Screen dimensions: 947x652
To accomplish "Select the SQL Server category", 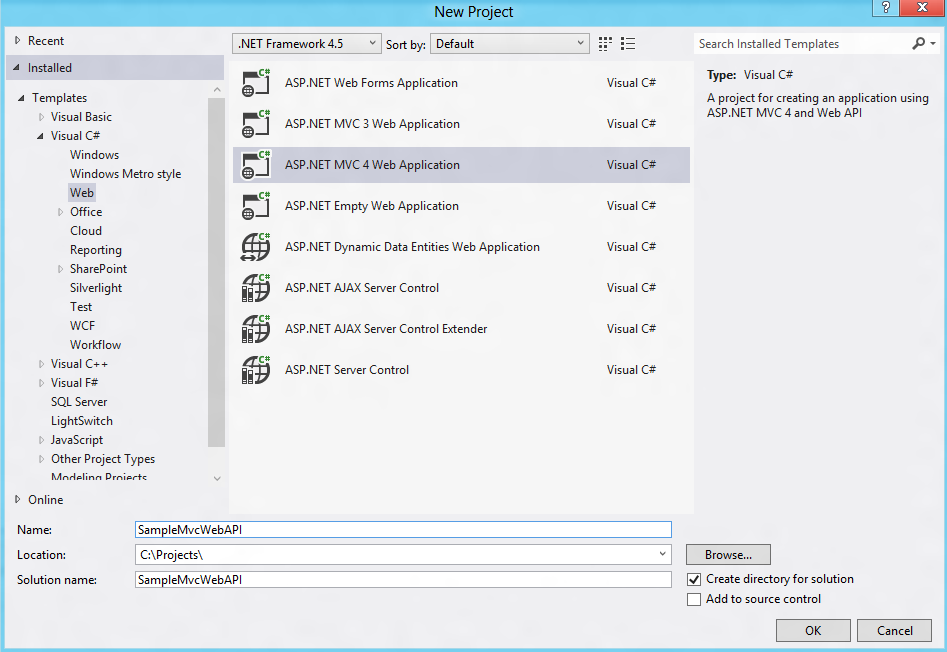I will click(79, 402).
